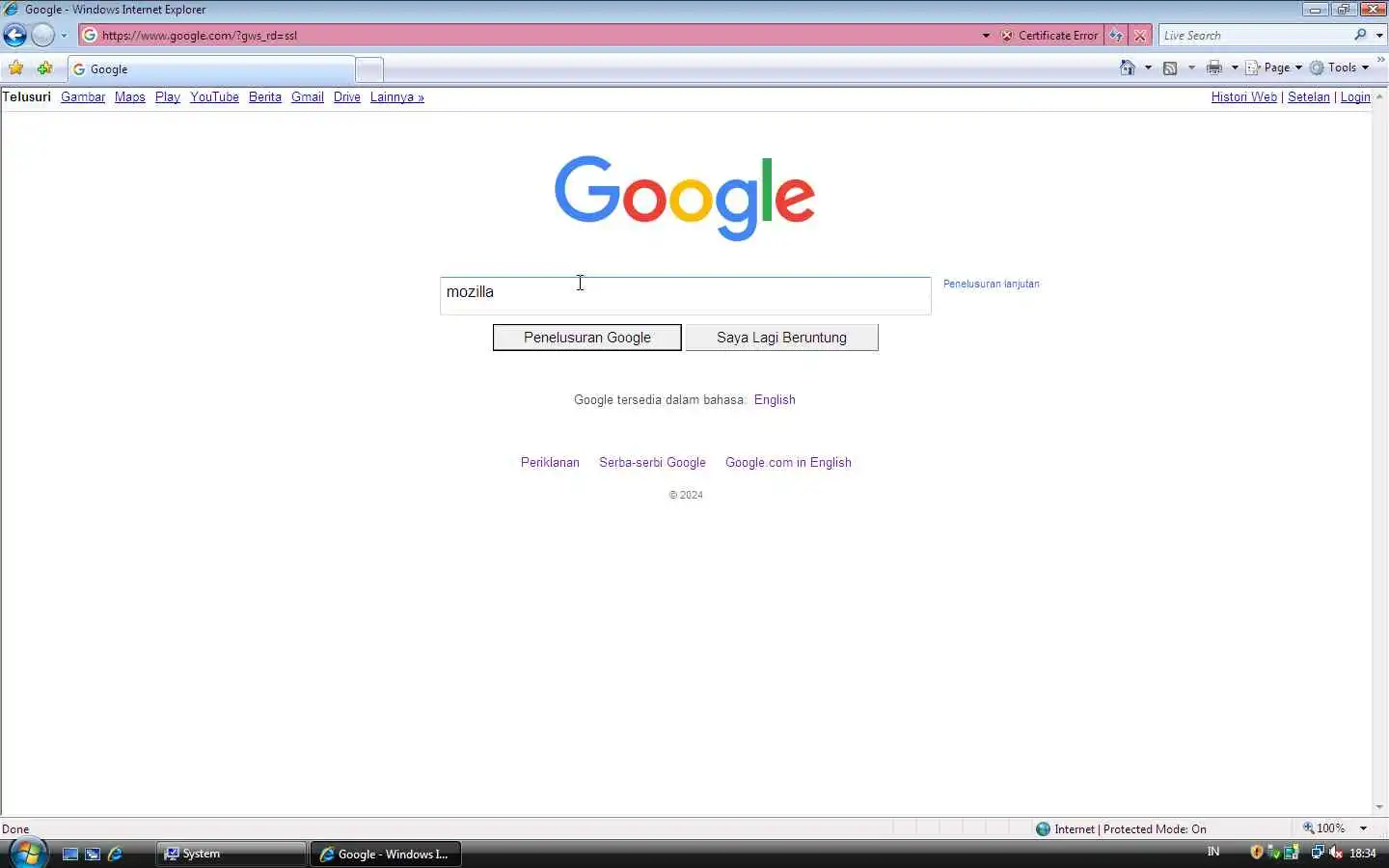The height and width of the screenshot is (868, 1389).
Task: Open the Favorites Center star icon
Action: 16,68
